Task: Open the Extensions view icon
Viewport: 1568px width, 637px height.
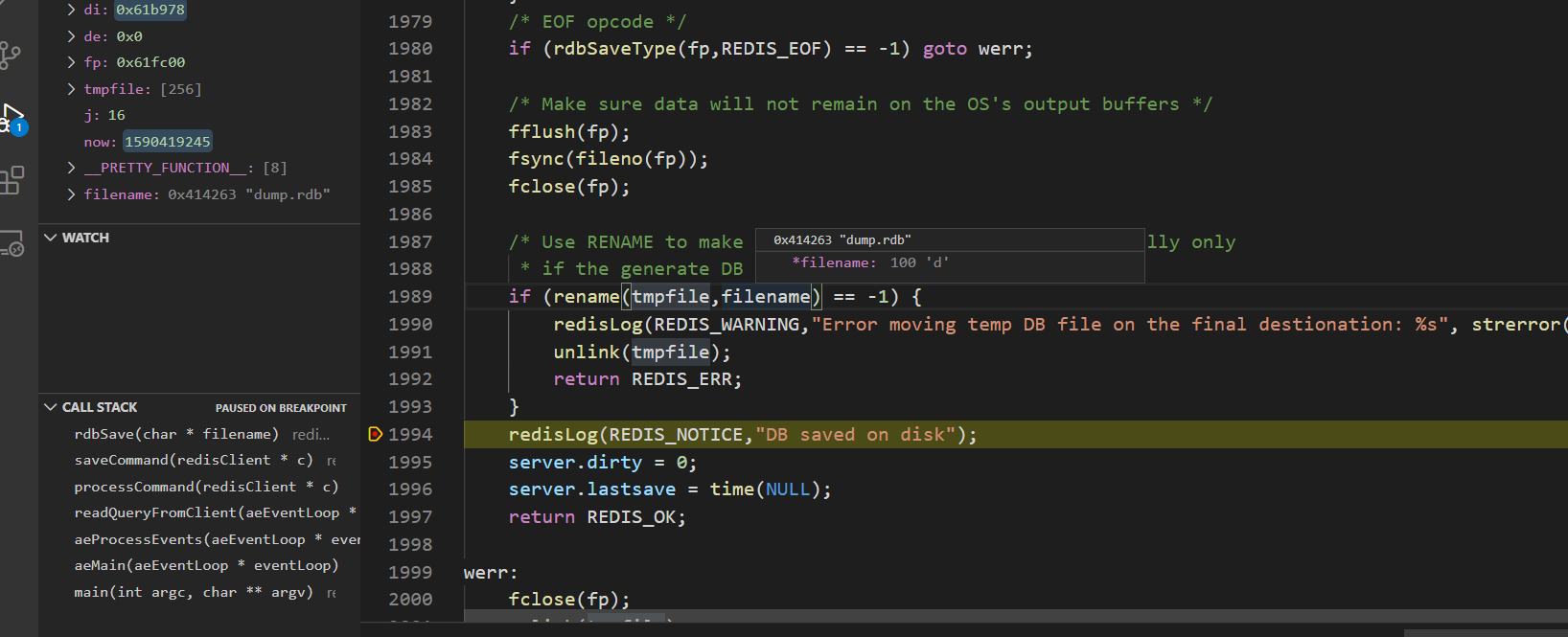Action: click(12, 179)
